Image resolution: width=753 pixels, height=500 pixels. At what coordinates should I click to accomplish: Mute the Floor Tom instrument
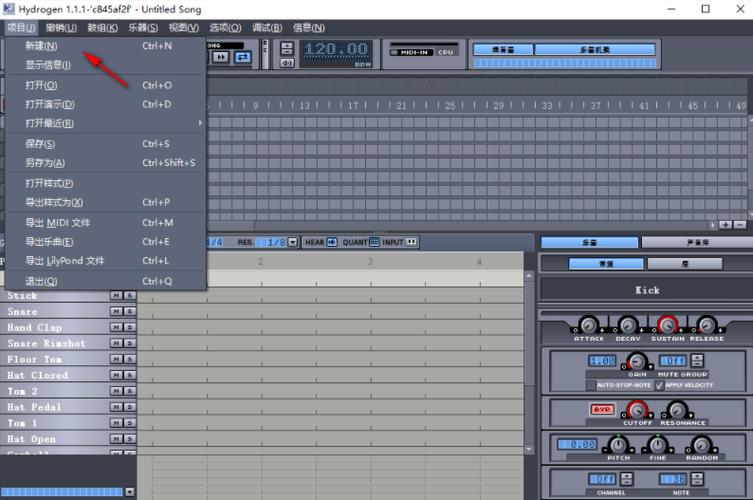116,359
